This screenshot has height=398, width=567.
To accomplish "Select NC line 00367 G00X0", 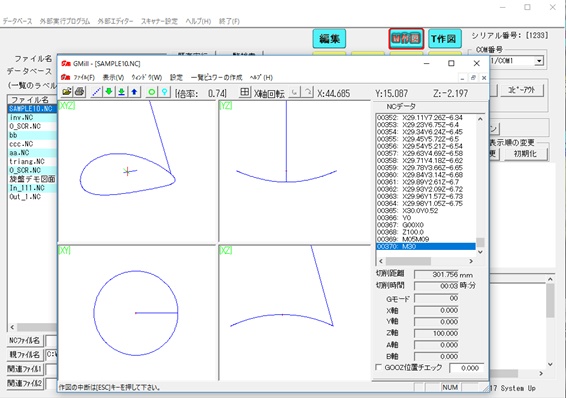I will [x=426, y=225].
